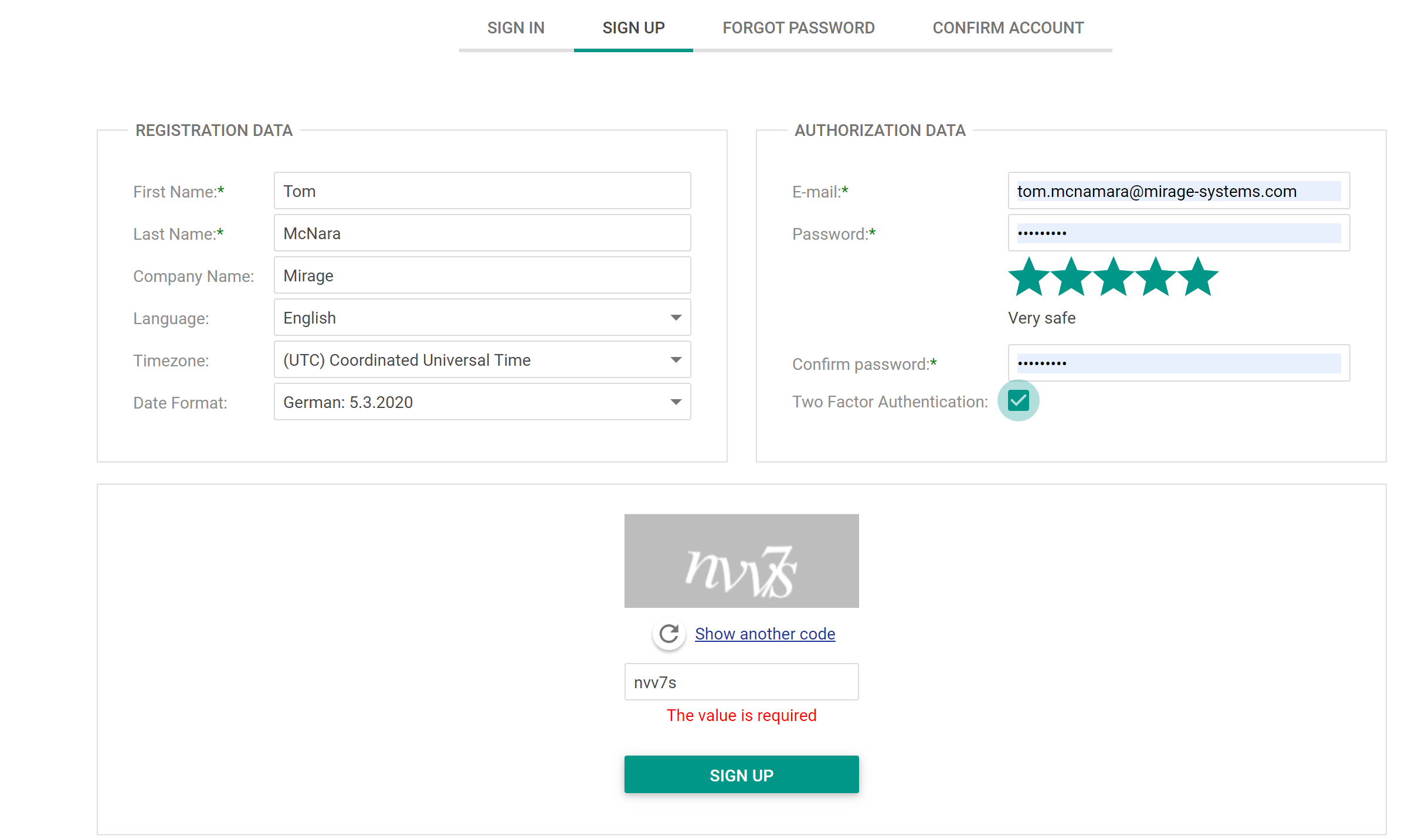Open the Language dropdown set to English
The height and width of the screenshot is (840, 1422).
(482, 318)
